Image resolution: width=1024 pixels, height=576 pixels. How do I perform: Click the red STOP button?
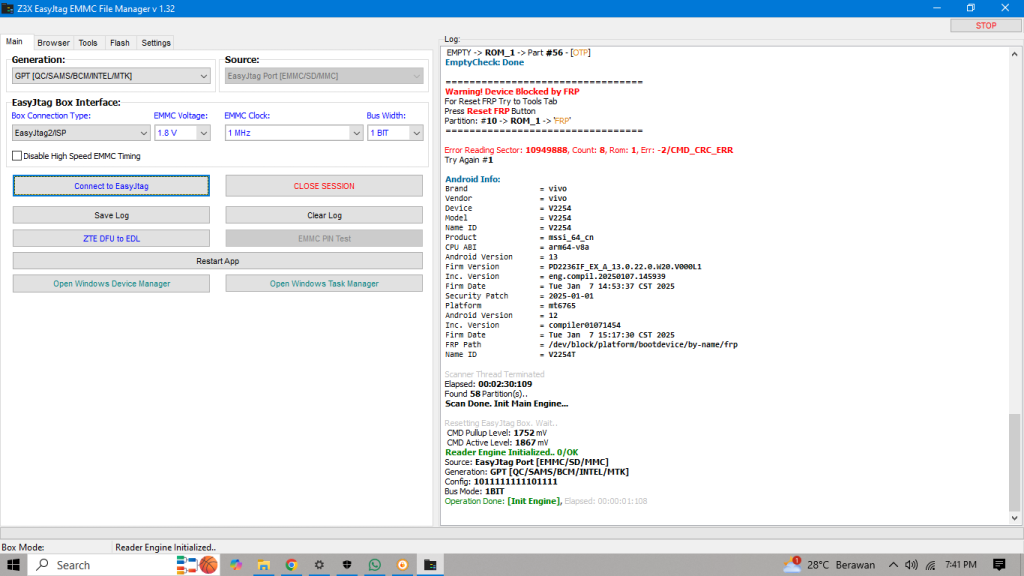[985, 25]
